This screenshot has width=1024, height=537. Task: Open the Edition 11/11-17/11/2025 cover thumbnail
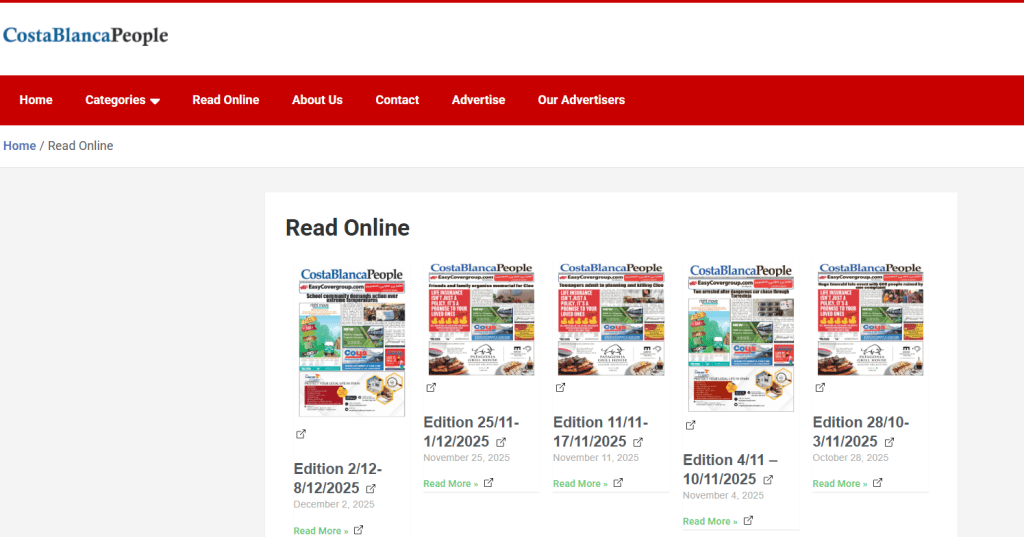[x=611, y=319]
